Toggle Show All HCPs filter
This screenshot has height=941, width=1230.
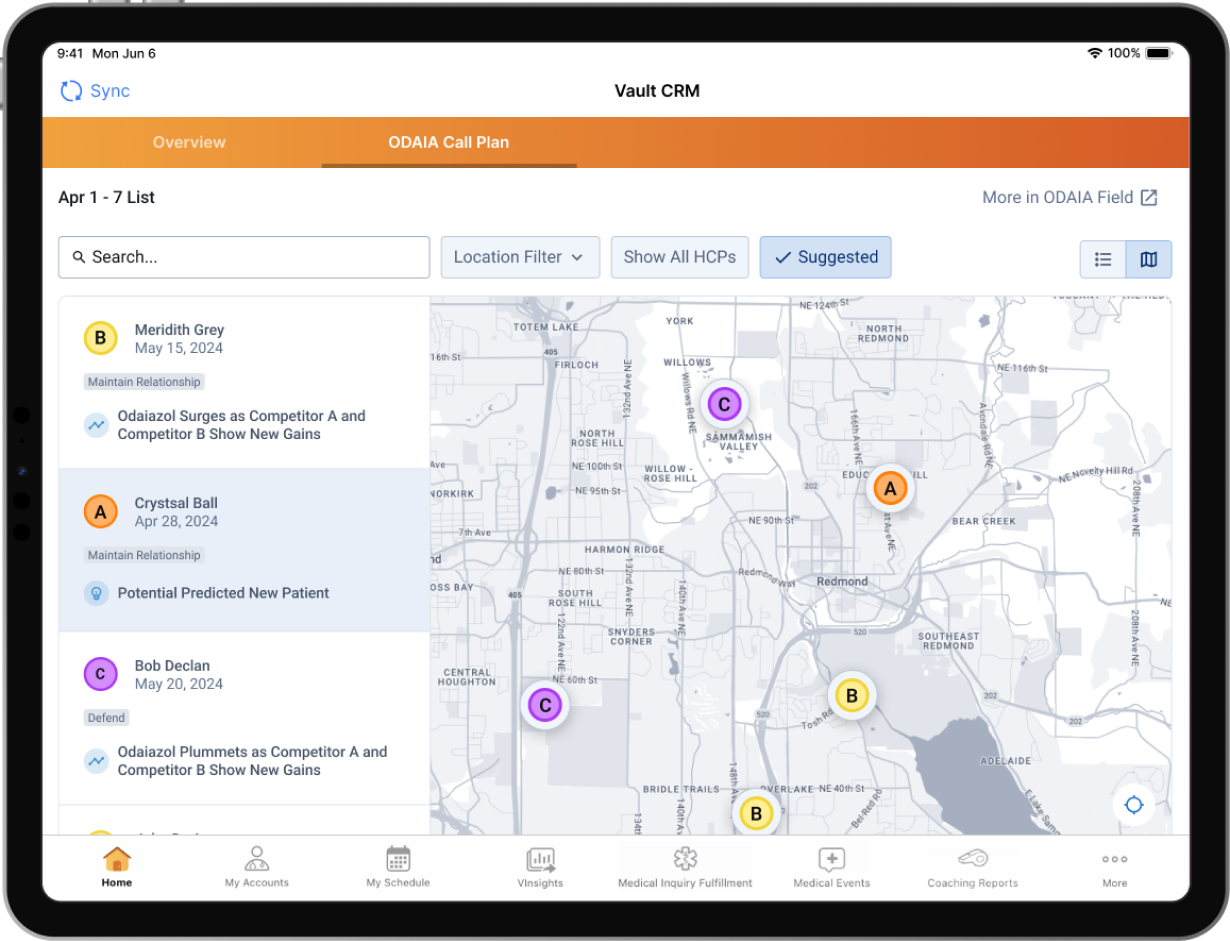point(680,257)
